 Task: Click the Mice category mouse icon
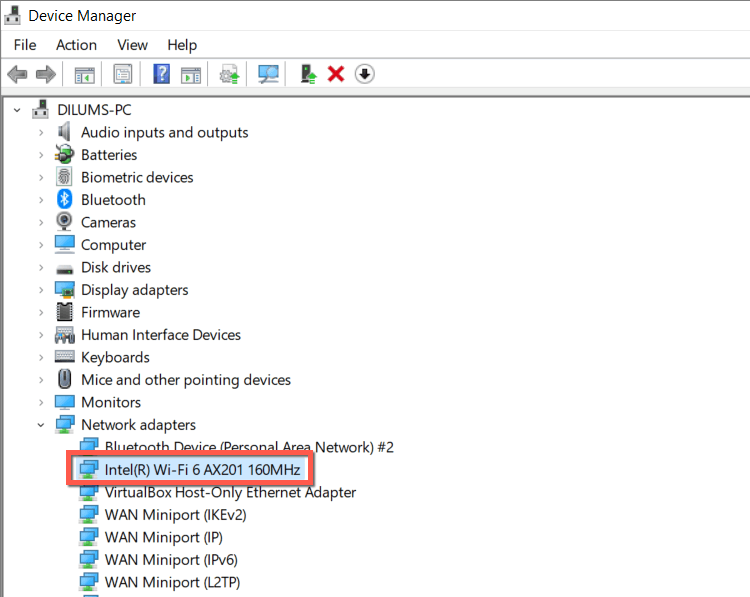pyautogui.click(x=64, y=379)
